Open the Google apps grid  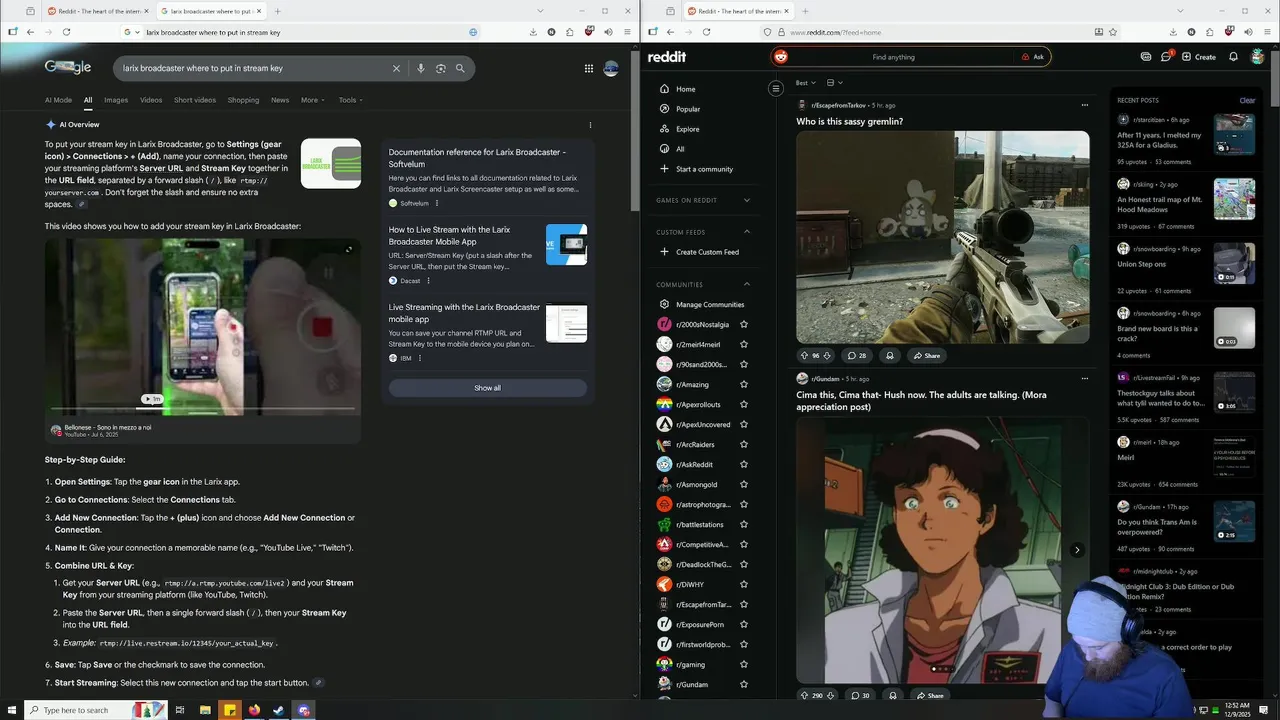click(589, 69)
